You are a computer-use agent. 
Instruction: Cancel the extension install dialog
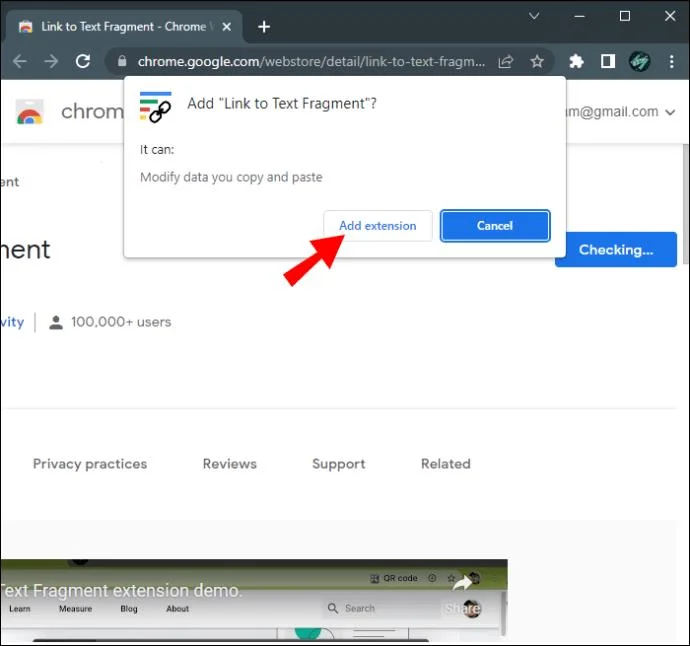(495, 226)
